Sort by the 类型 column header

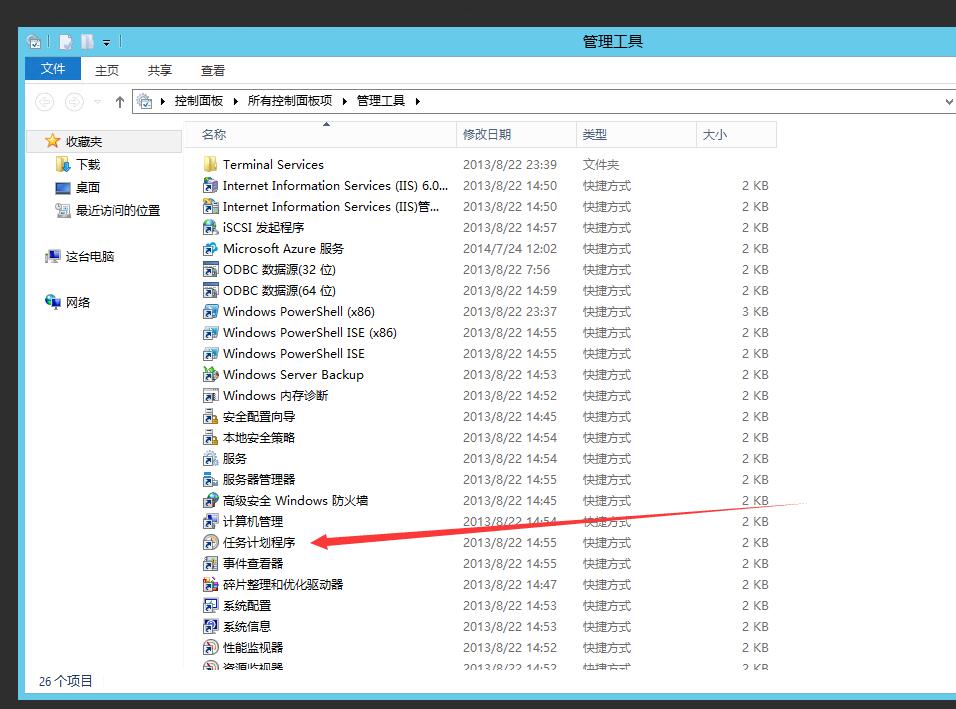(x=636, y=134)
